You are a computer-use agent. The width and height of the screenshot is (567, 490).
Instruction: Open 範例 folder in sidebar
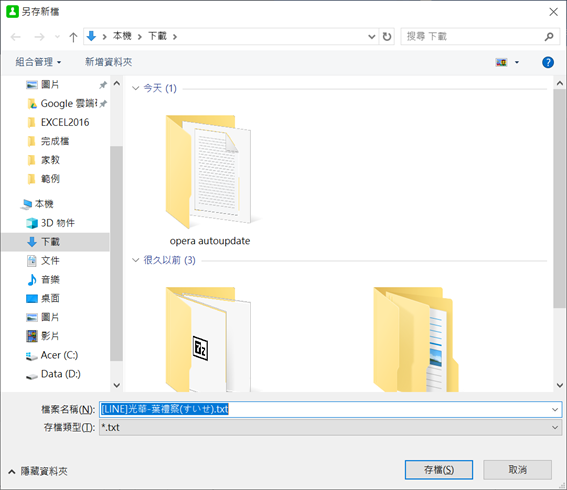coord(50,179)
